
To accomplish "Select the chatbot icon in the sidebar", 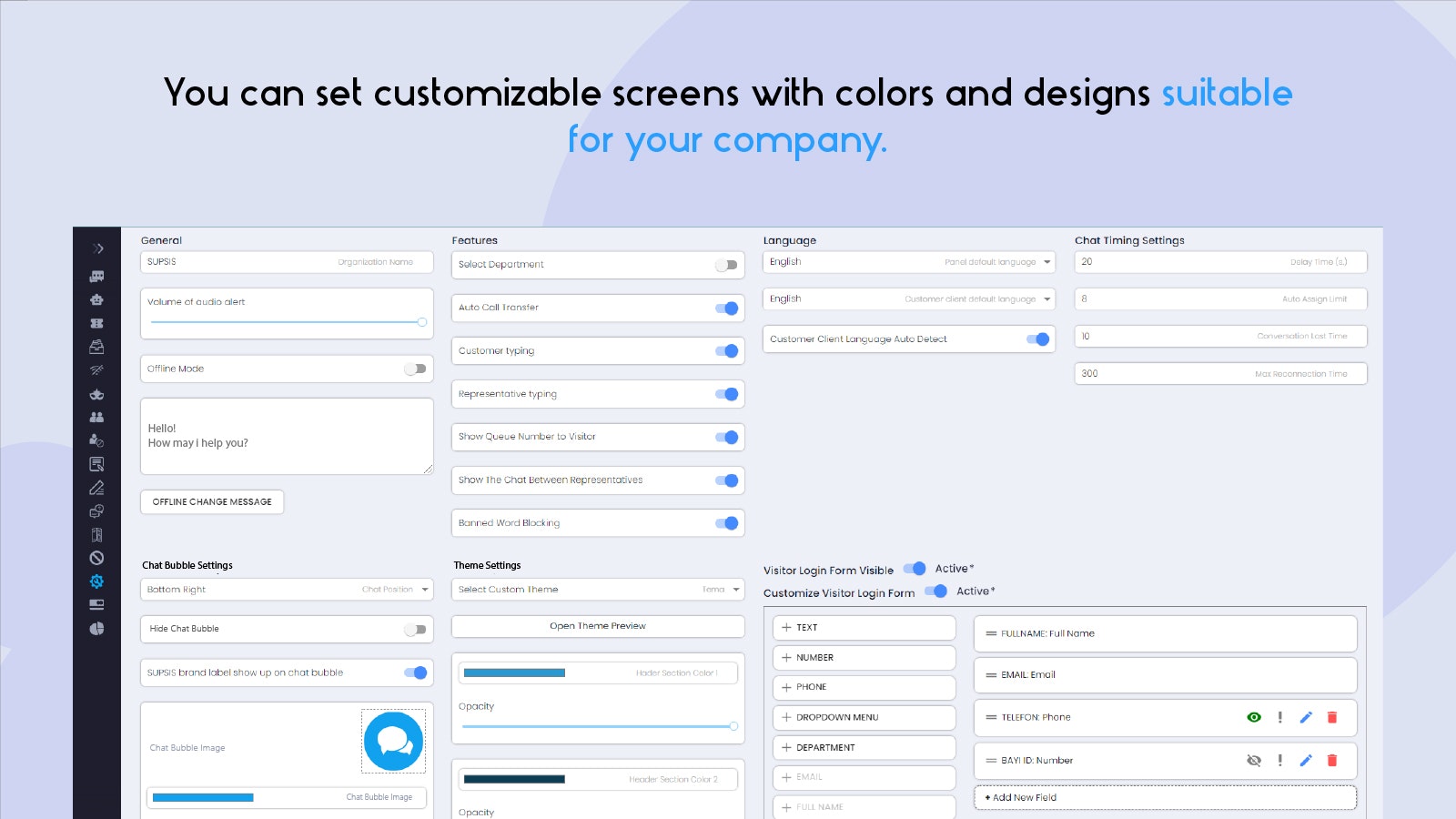I will 97,300.
